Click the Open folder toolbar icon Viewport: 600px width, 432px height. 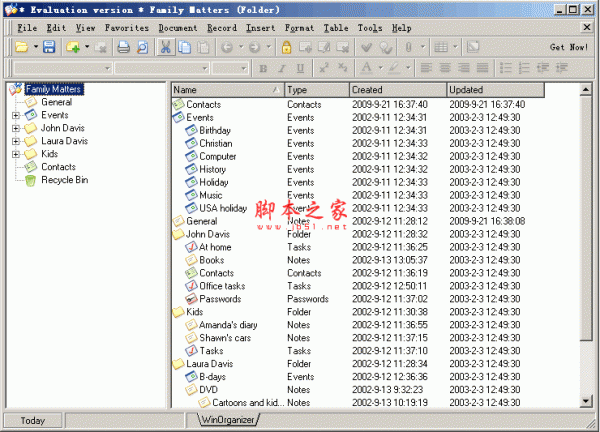(x=22, y=47)
